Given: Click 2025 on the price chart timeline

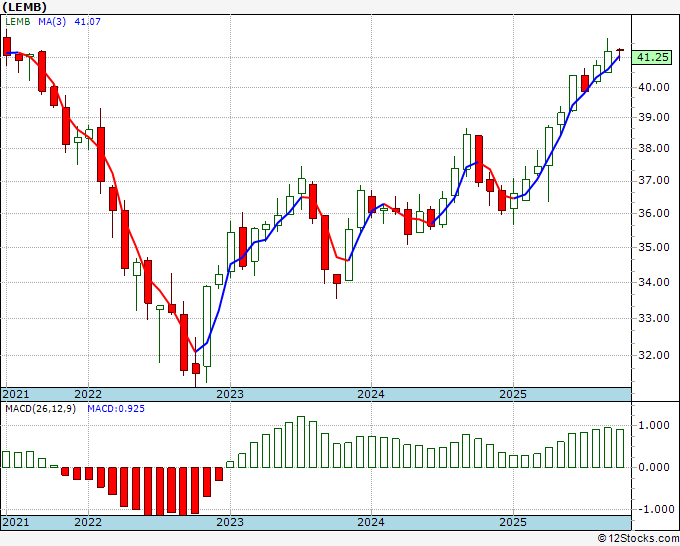Looking at the screenshot, I should tap(513, 394).
